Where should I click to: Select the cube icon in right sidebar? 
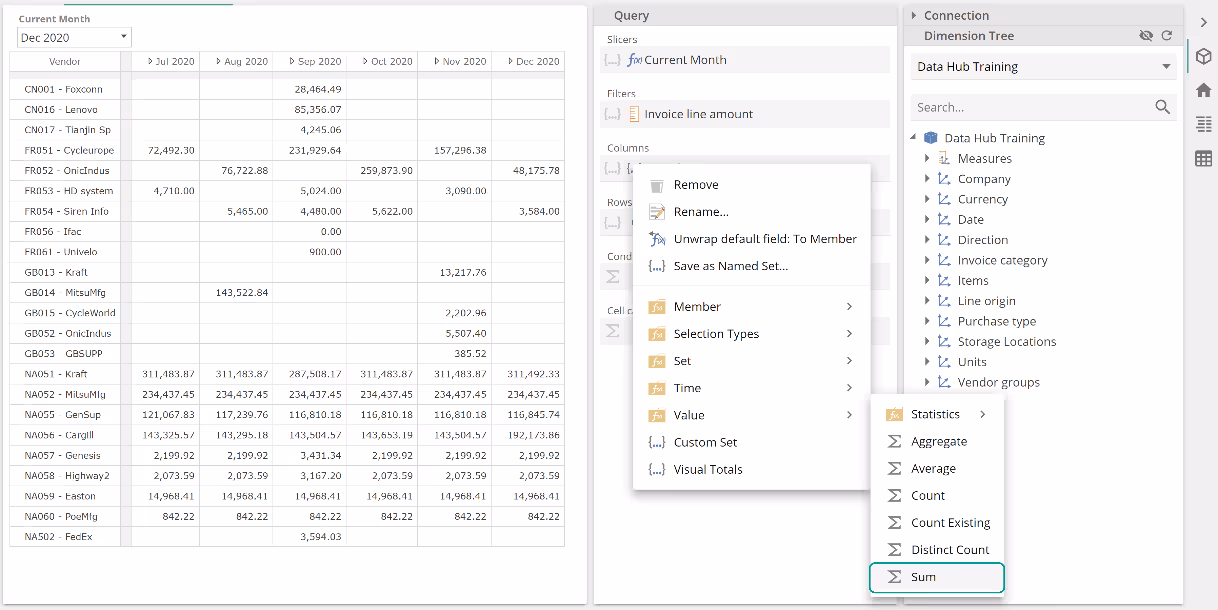[1203, 56]
